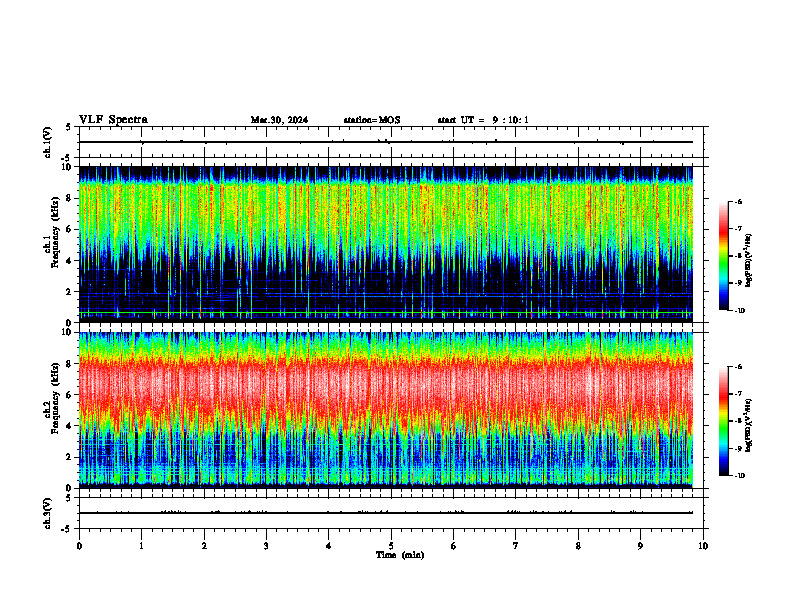Click time axis tick label "6"
The image size is (792, 612).
(x=454, y=546)
